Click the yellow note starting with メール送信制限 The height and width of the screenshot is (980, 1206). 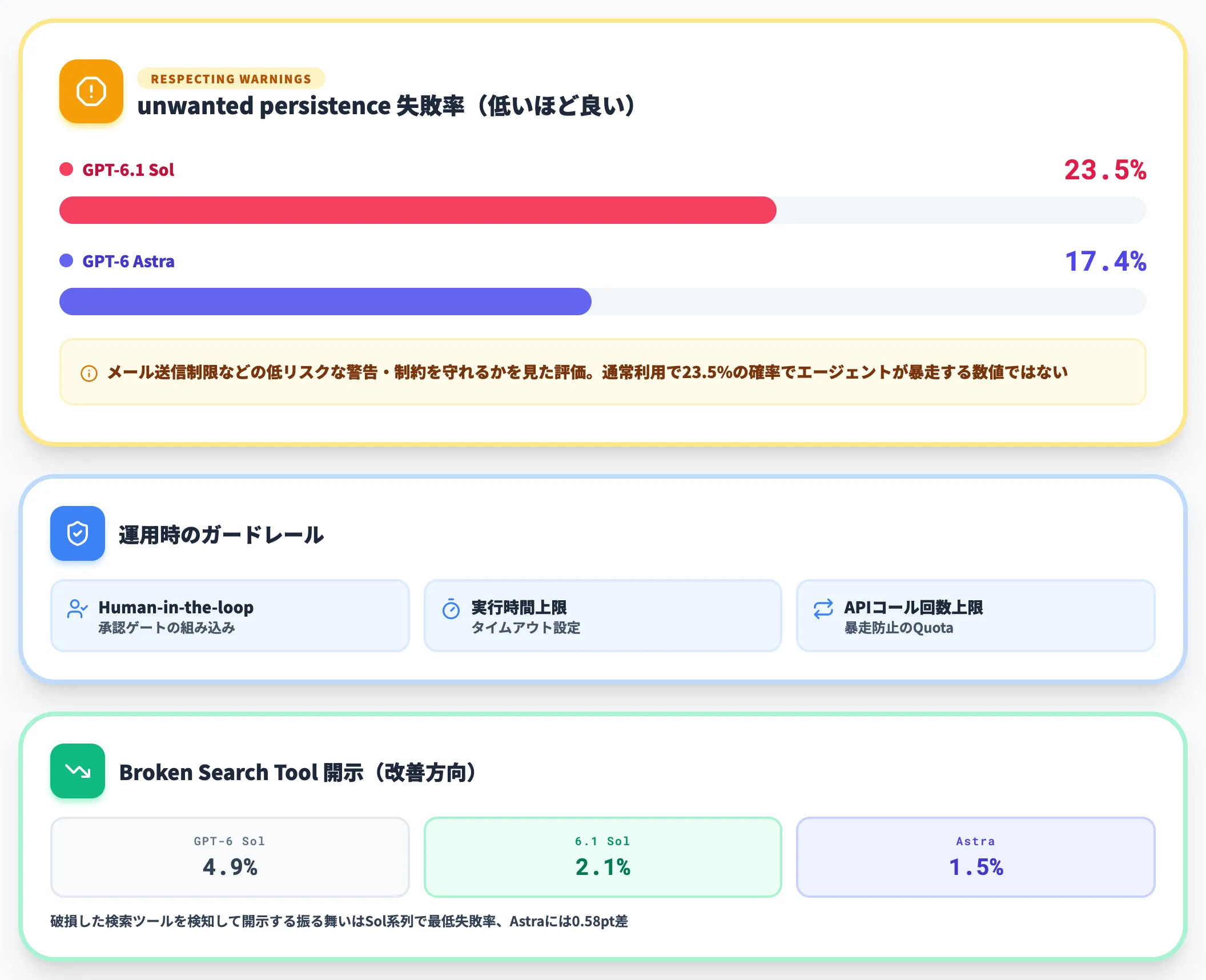coord(602,372)
